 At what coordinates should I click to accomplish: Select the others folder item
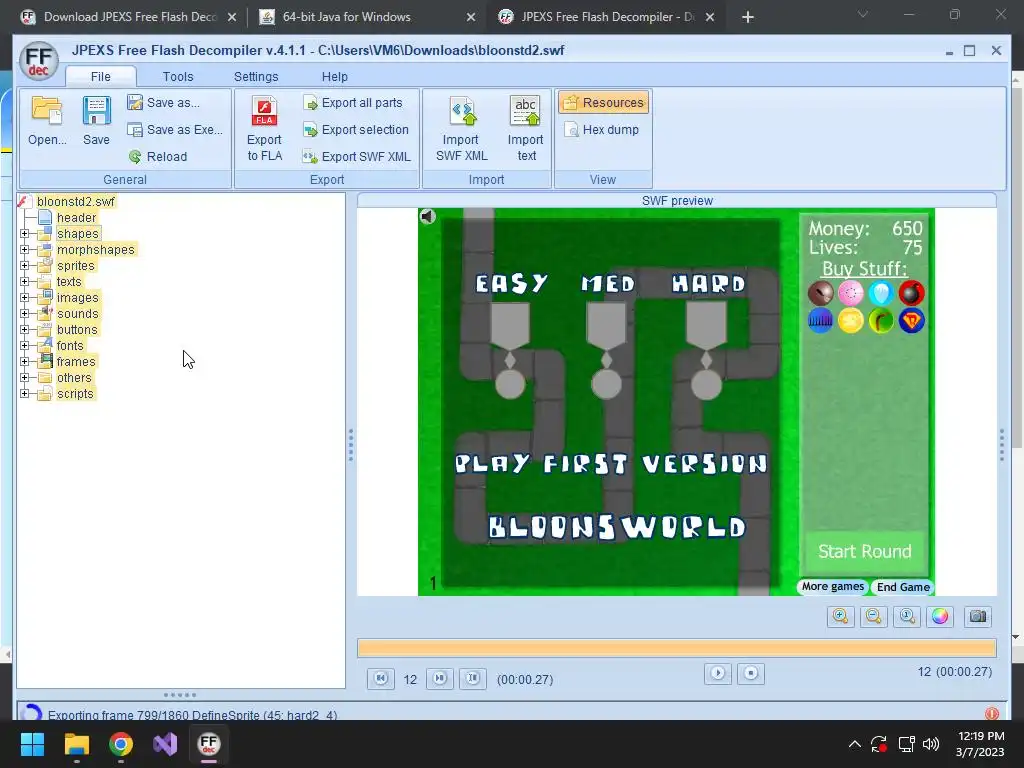click(74, 377)
